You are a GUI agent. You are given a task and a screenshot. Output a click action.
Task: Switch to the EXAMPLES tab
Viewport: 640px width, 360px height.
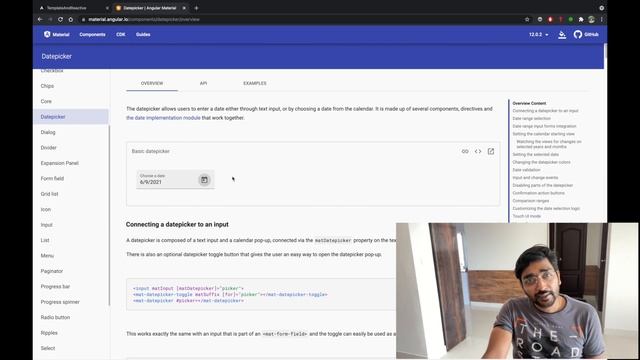(x=255, y=83)
